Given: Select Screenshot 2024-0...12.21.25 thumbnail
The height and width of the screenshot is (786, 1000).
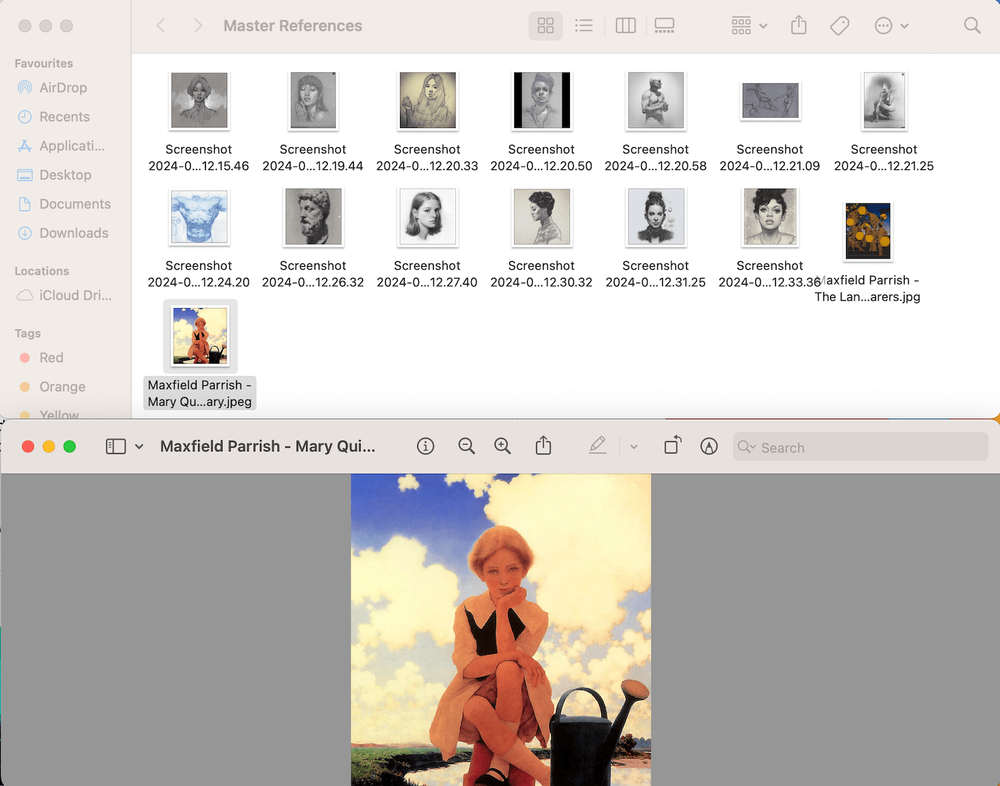Looking at the screenshot, I should [x=884, y=100].
